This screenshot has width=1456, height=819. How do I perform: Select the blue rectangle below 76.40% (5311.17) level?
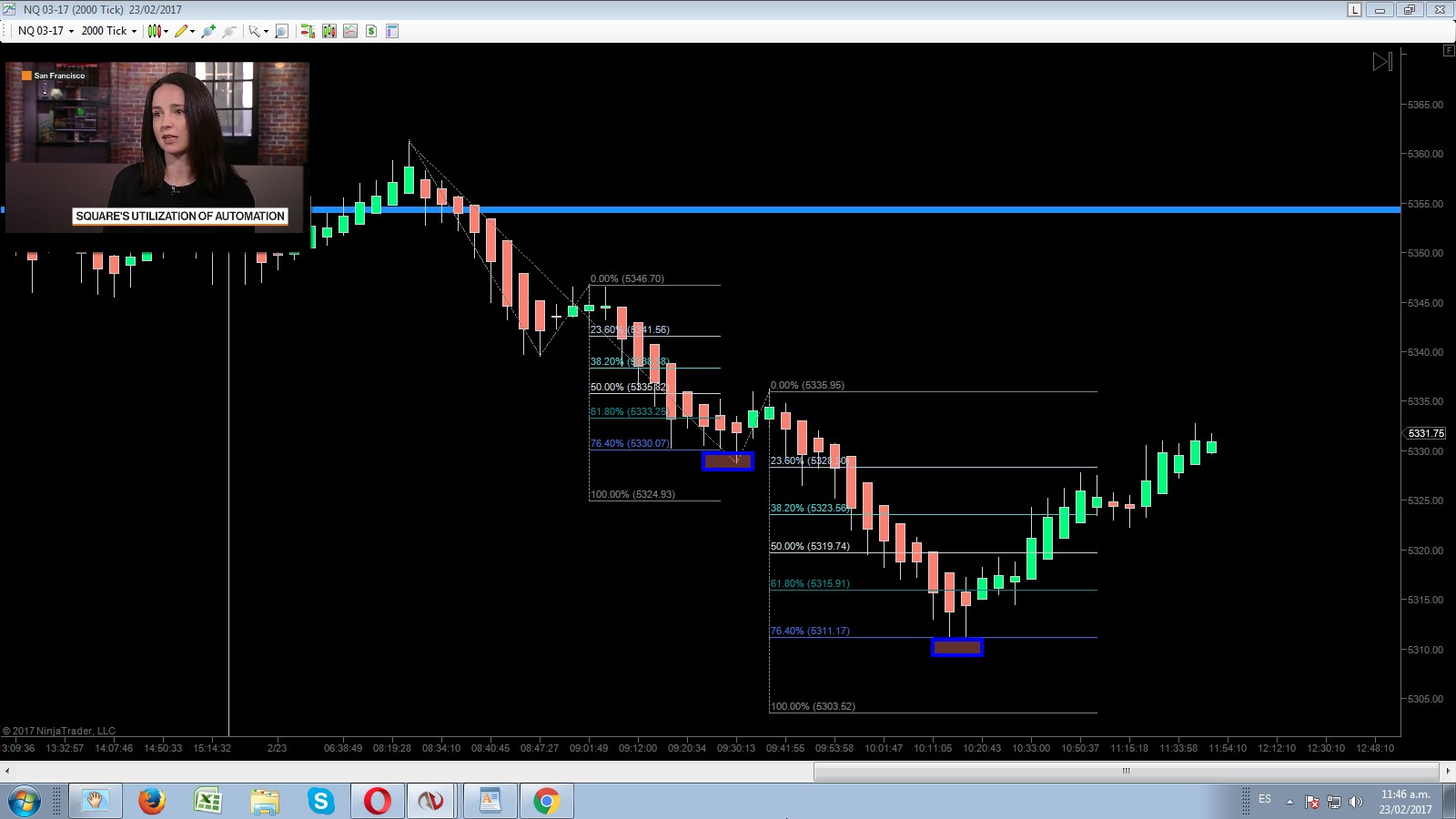(x=957, y=647)
